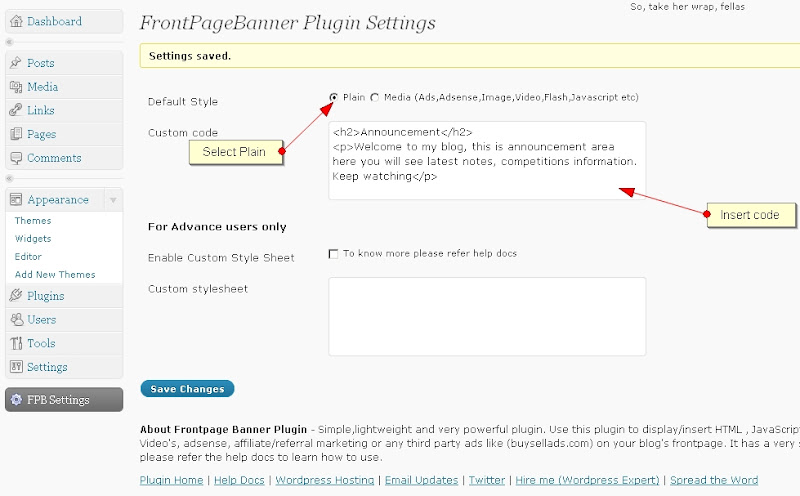Open the Plugin Home link
The width and height of the screenshot is (800, 496).
[x=171, y=480]
